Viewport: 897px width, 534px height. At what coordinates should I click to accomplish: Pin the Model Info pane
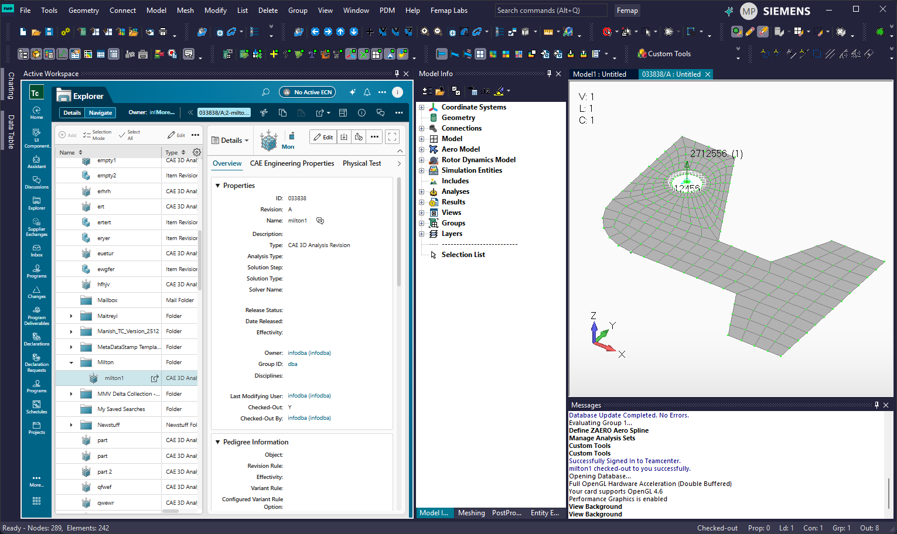tap(549, 73)
